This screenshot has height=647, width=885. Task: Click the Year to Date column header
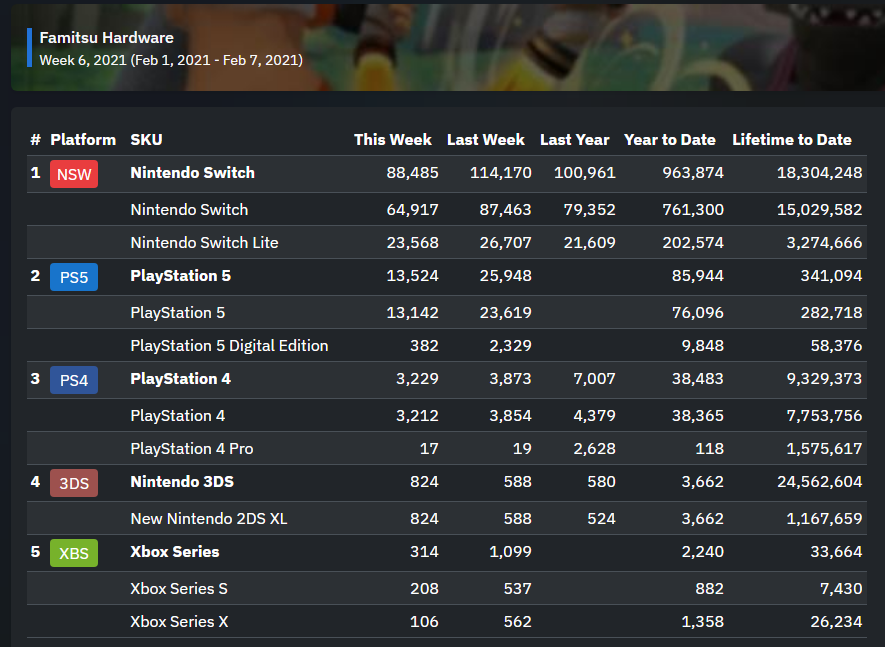(670, 139)
